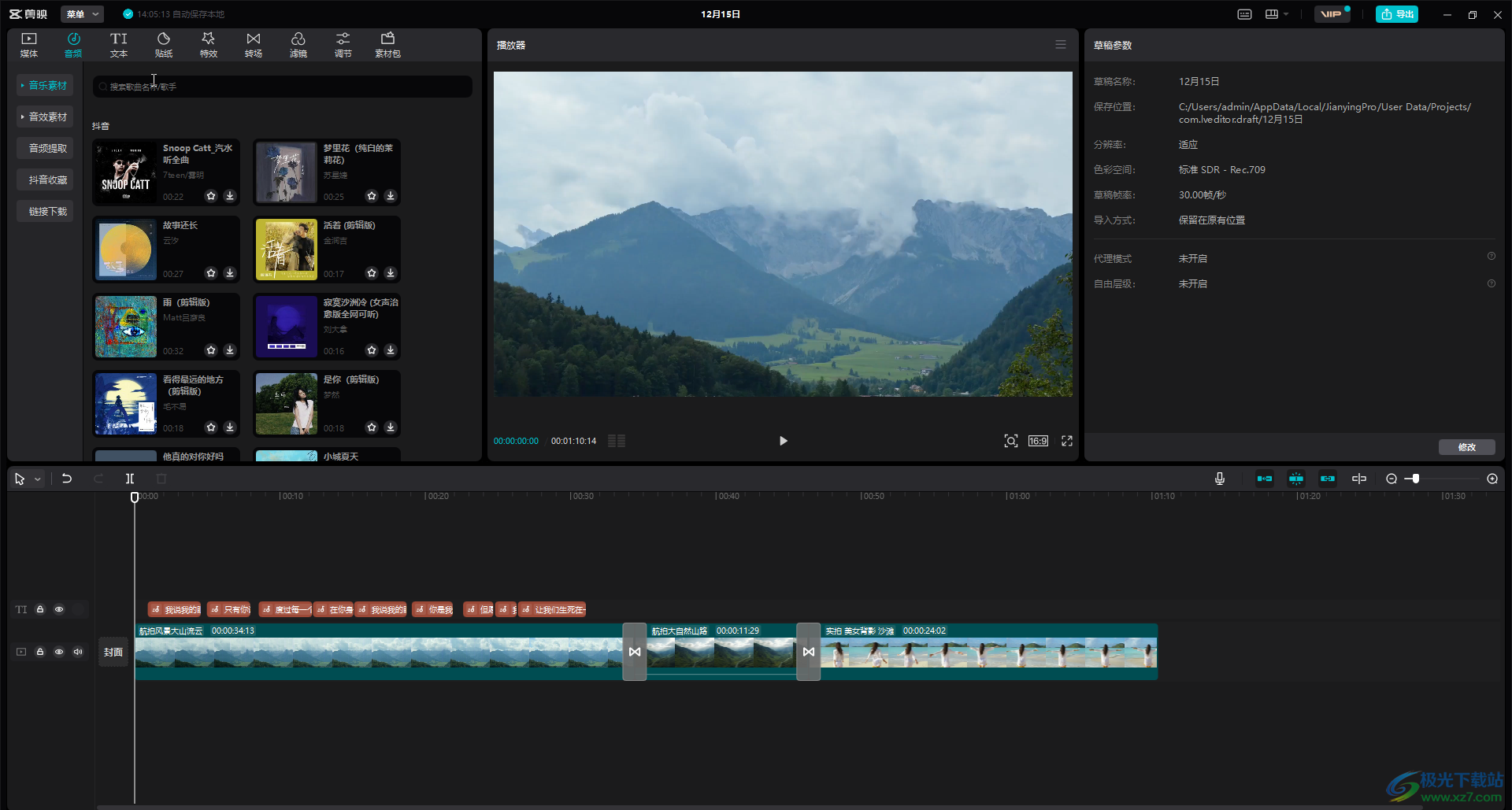This screenshot has height=810, width=1512.
Task: Play the video preview
Action: [x=783, y=441]
